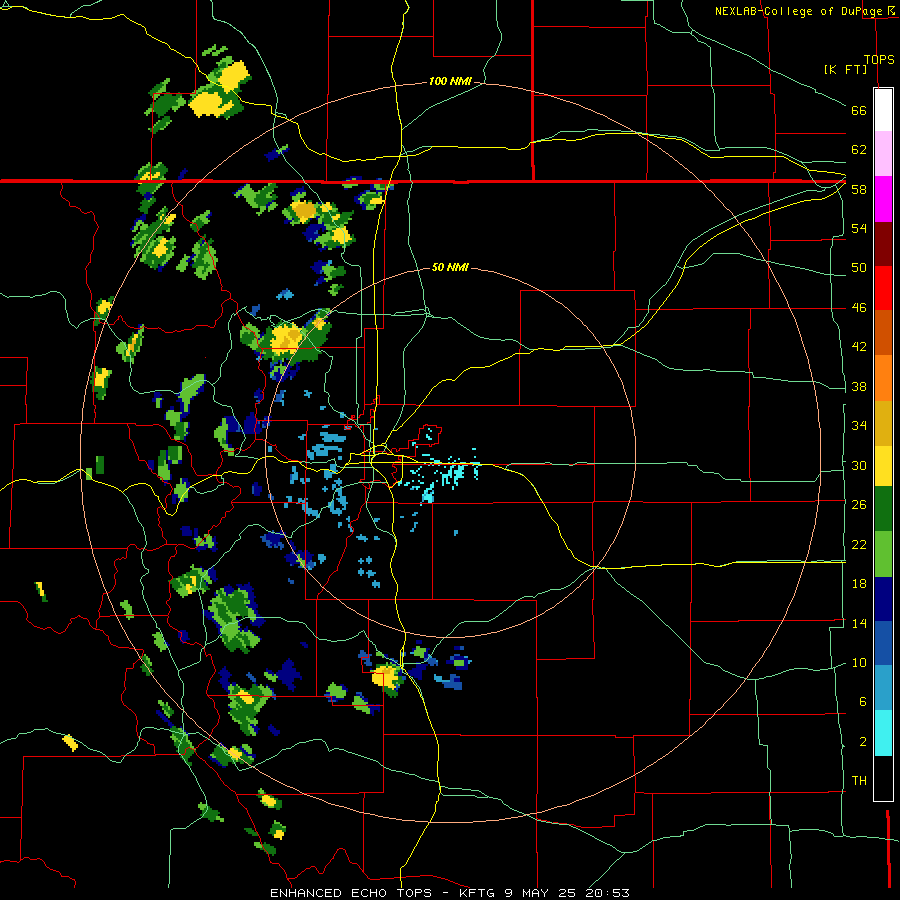This screenshot has height=900, width=900.
Task: Click the yellow 30-34 legend swatch
Action: pos(883,466)
